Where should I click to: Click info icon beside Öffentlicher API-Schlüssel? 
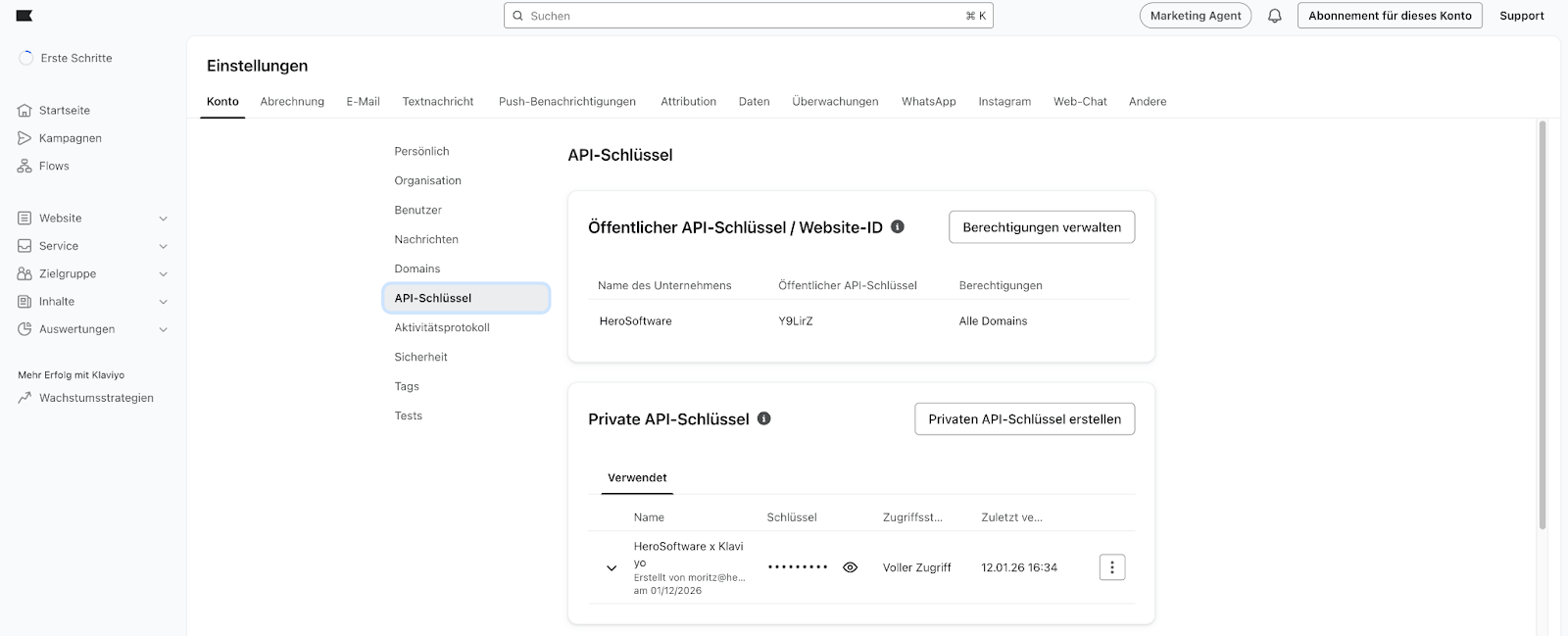coord(898,226)
